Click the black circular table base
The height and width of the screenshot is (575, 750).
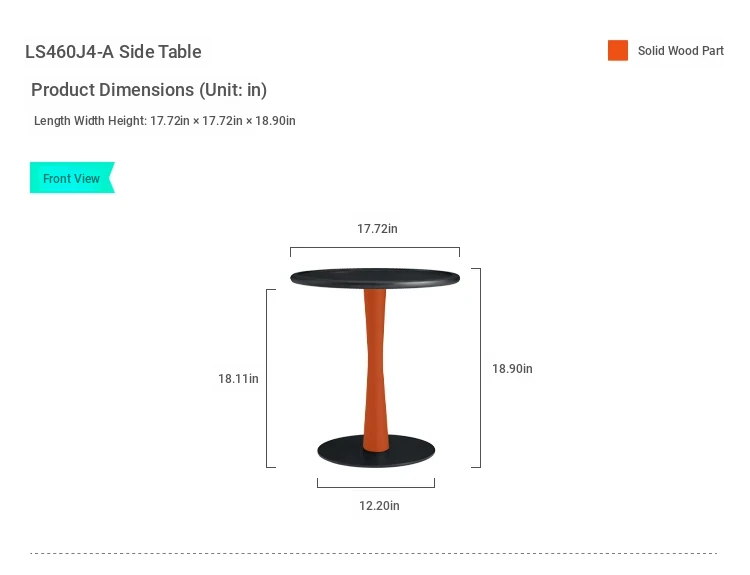point(376,451)
